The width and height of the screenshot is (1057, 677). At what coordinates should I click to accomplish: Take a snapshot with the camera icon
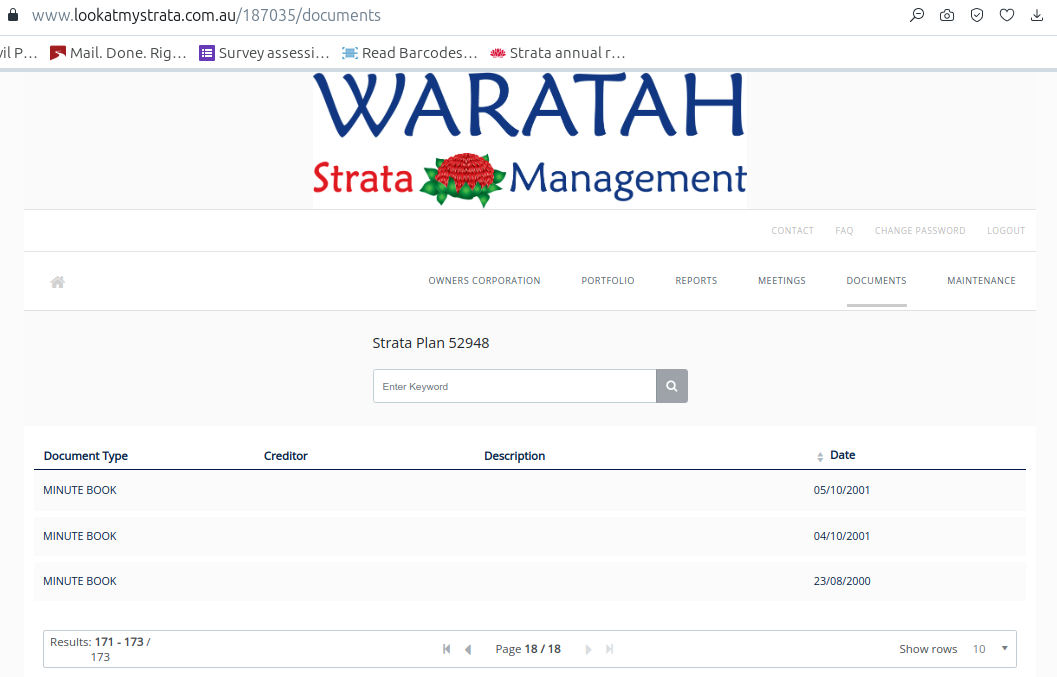coord(947,15)
